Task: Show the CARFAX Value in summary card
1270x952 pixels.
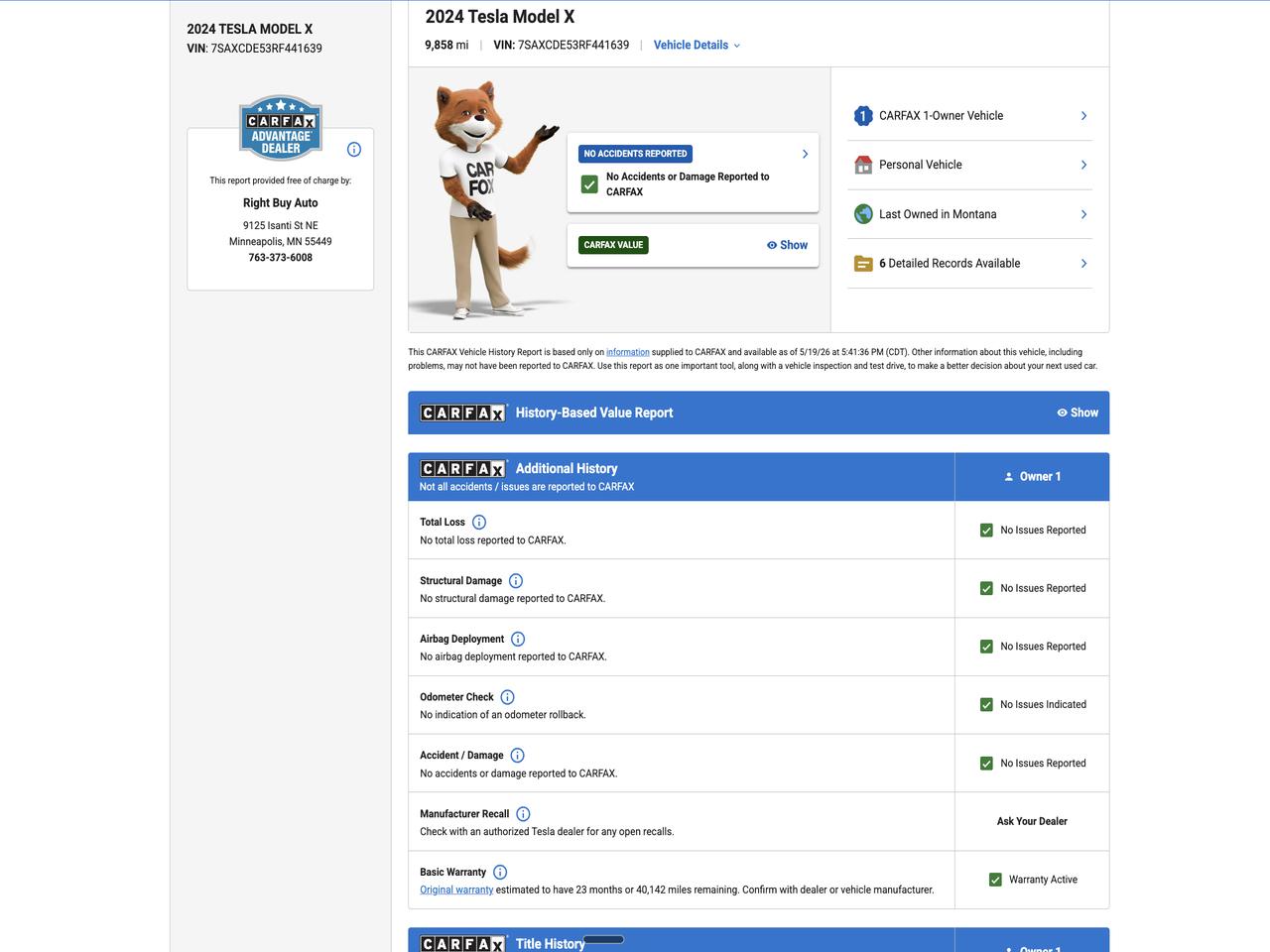Action: tap(787, 245)
